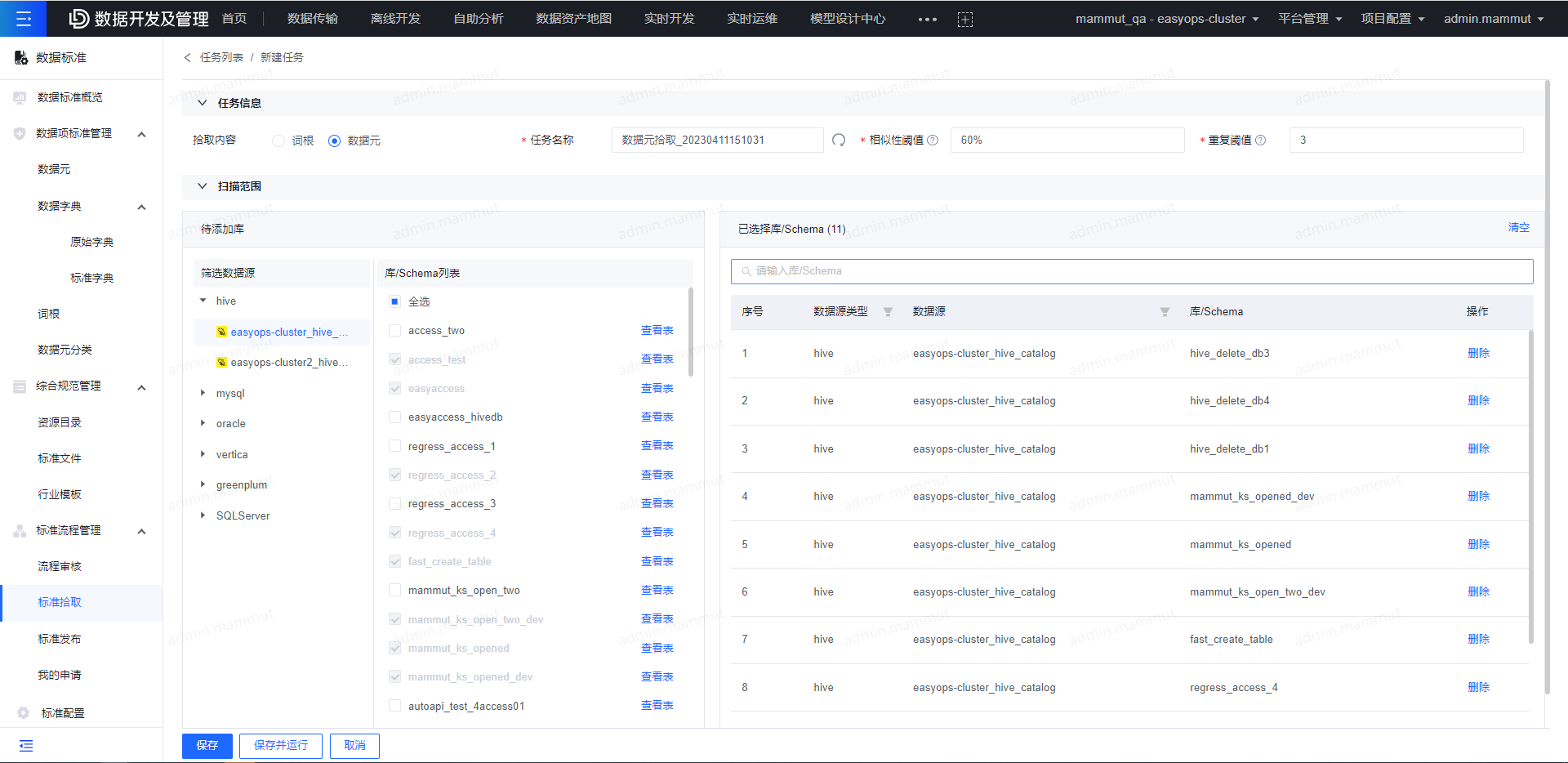Expand the greenplum tree node
The width and height of the screenshot is (1568, 763).
tap(203, 484)
